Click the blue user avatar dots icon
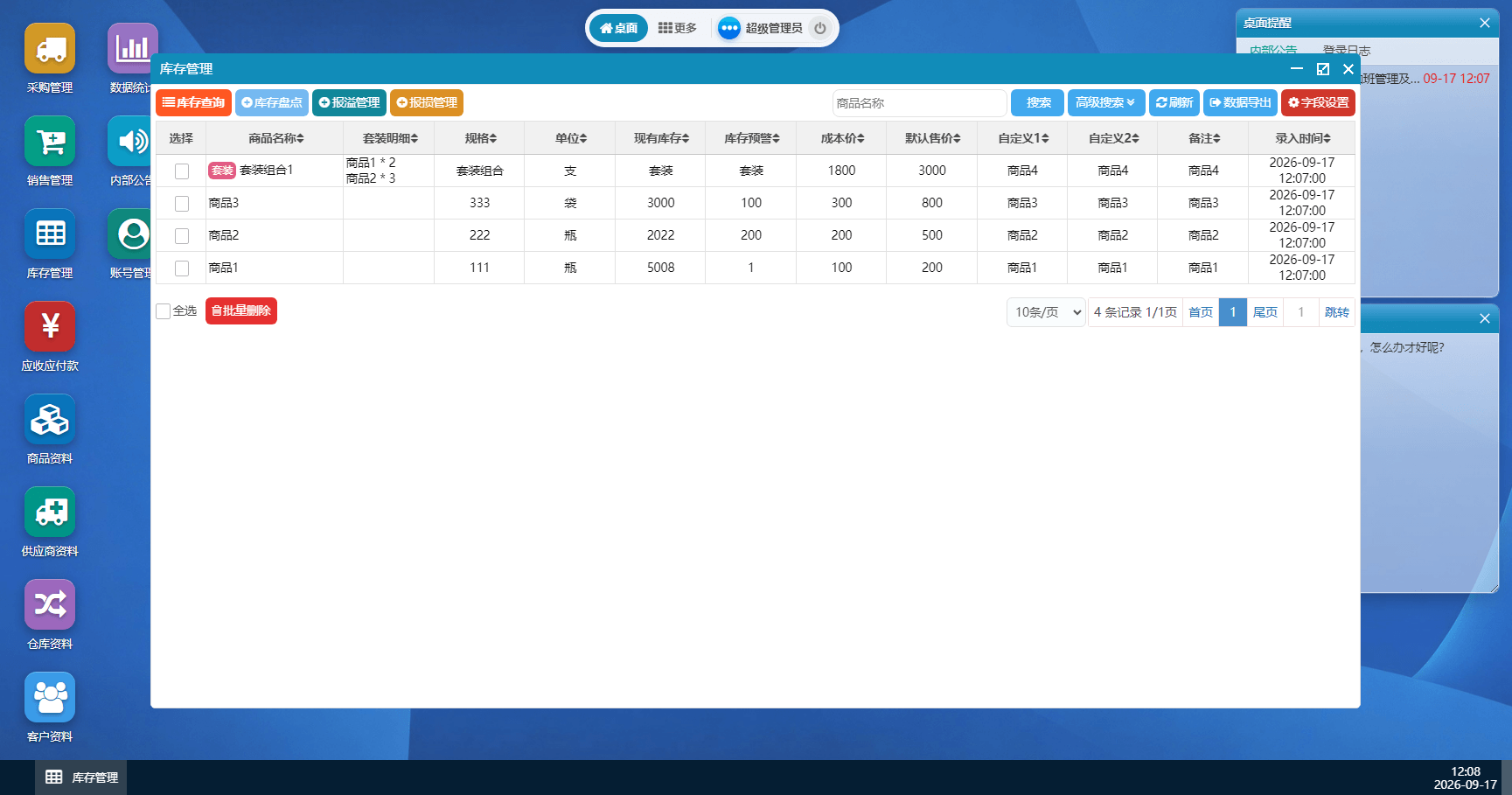 (729, 28)
